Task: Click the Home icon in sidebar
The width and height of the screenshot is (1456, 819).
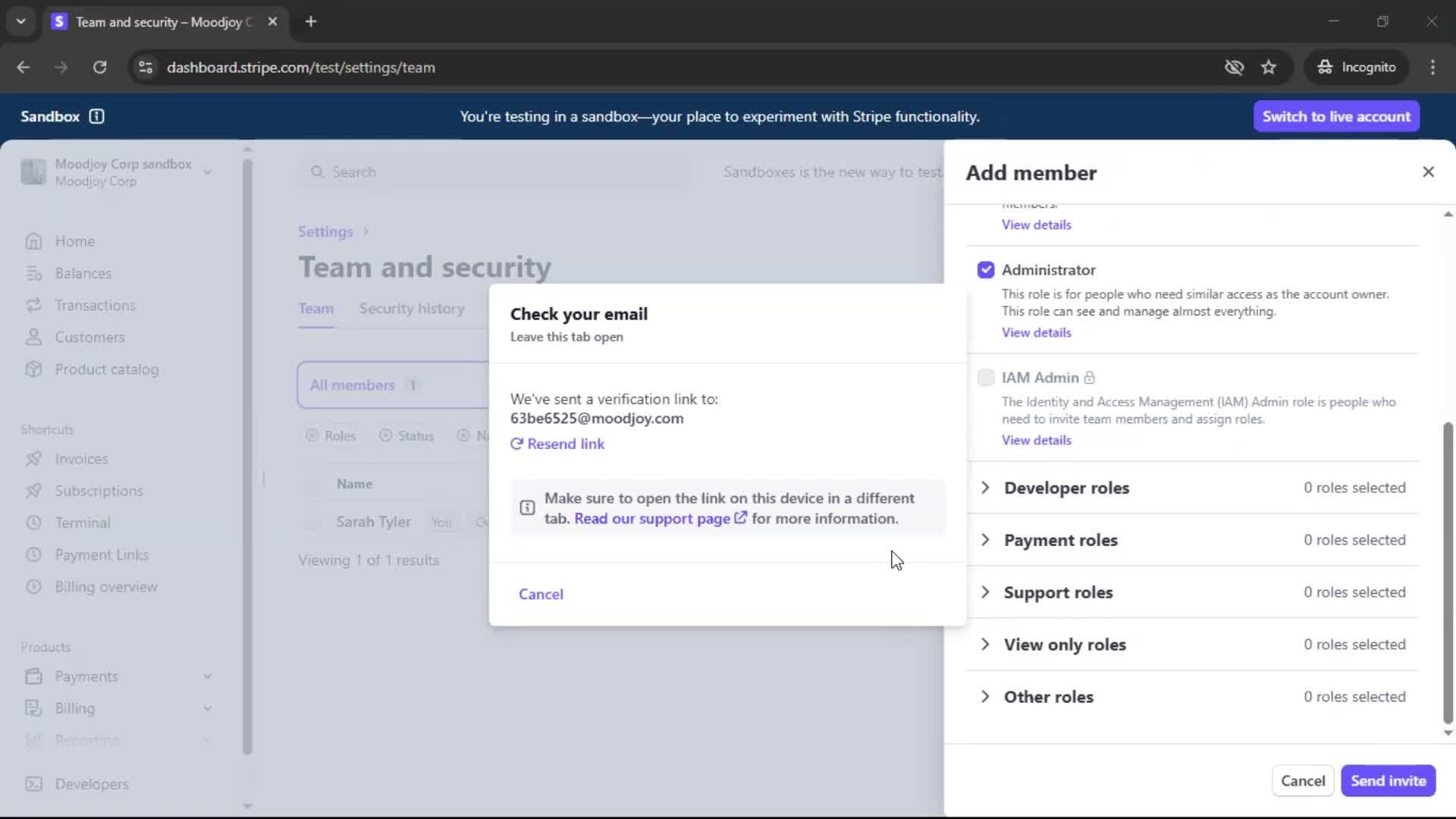Action: 33,241
